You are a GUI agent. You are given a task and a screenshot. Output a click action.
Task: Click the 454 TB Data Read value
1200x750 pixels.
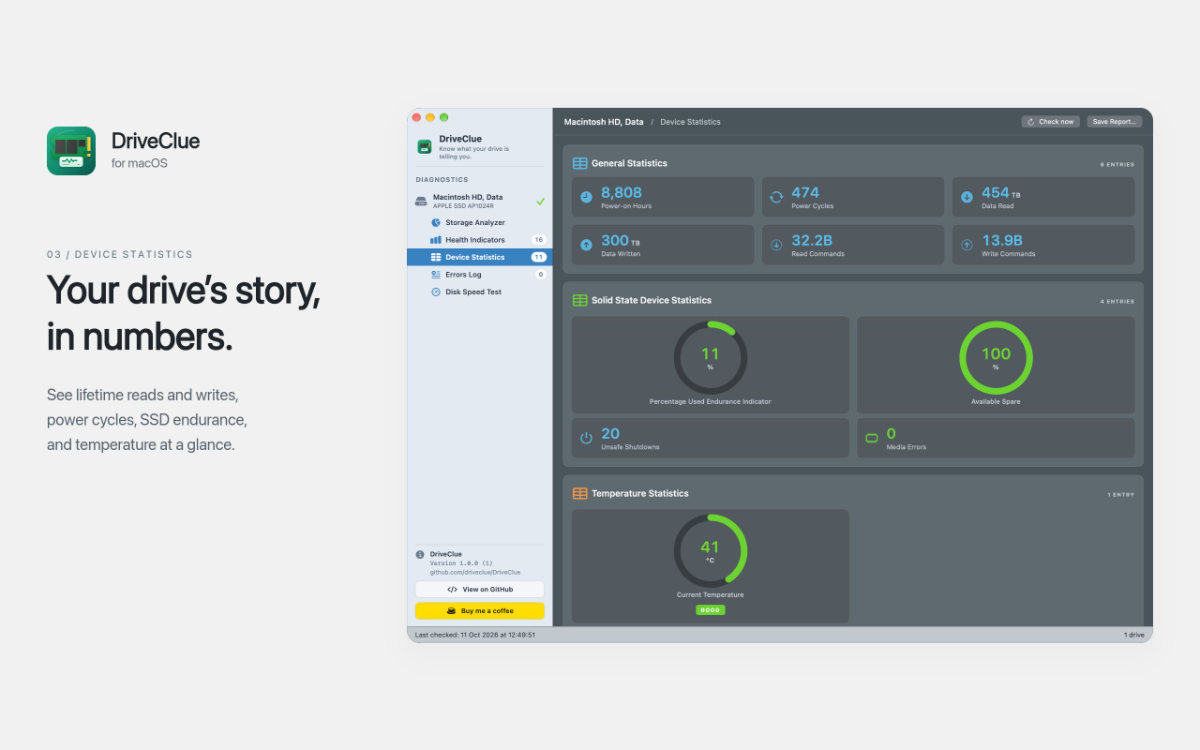(1001, 193)
